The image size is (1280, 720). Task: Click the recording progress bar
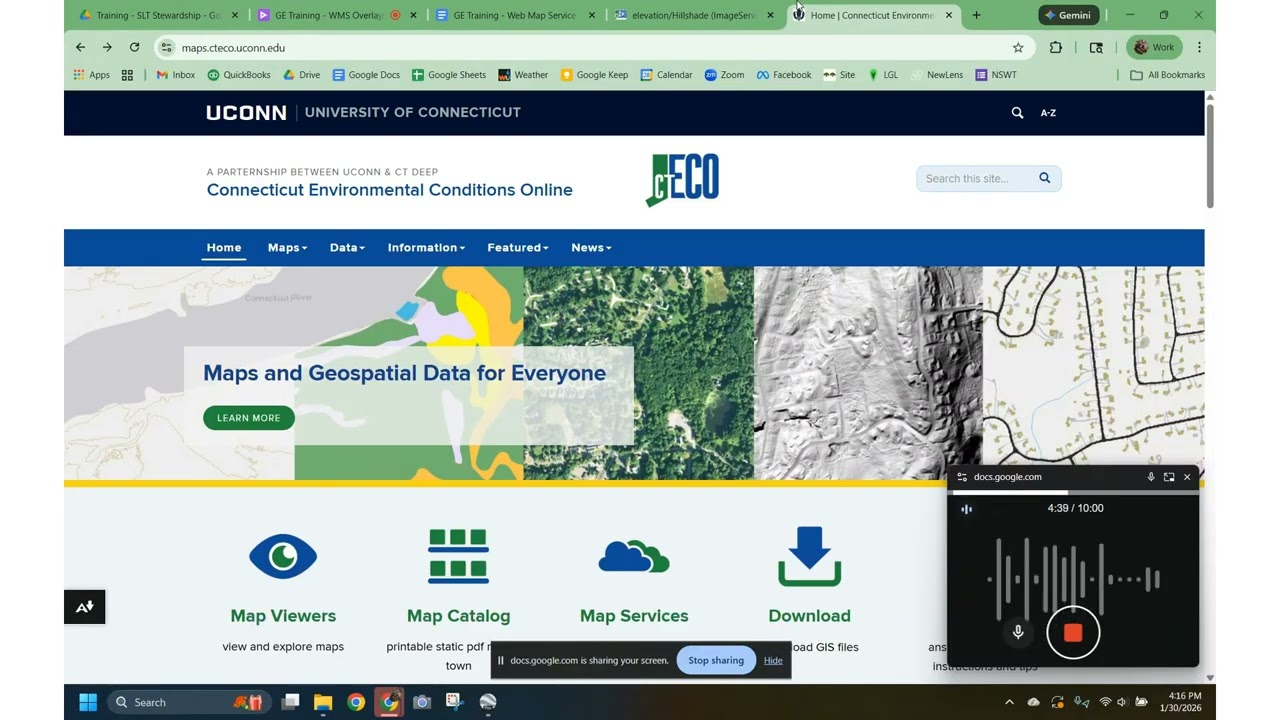click(x=1073, y=492)
